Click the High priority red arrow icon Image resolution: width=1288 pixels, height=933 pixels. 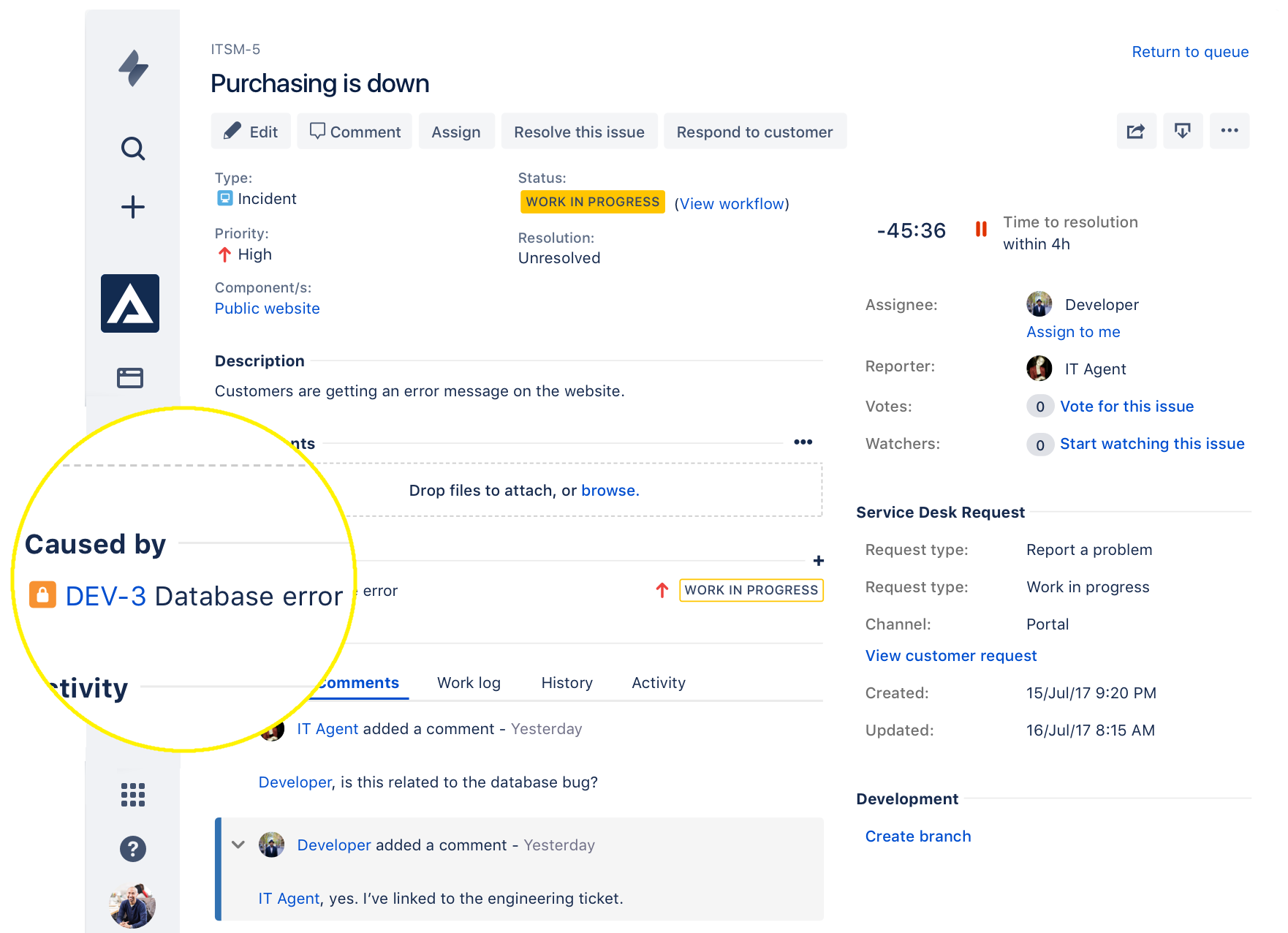[224, 254]
